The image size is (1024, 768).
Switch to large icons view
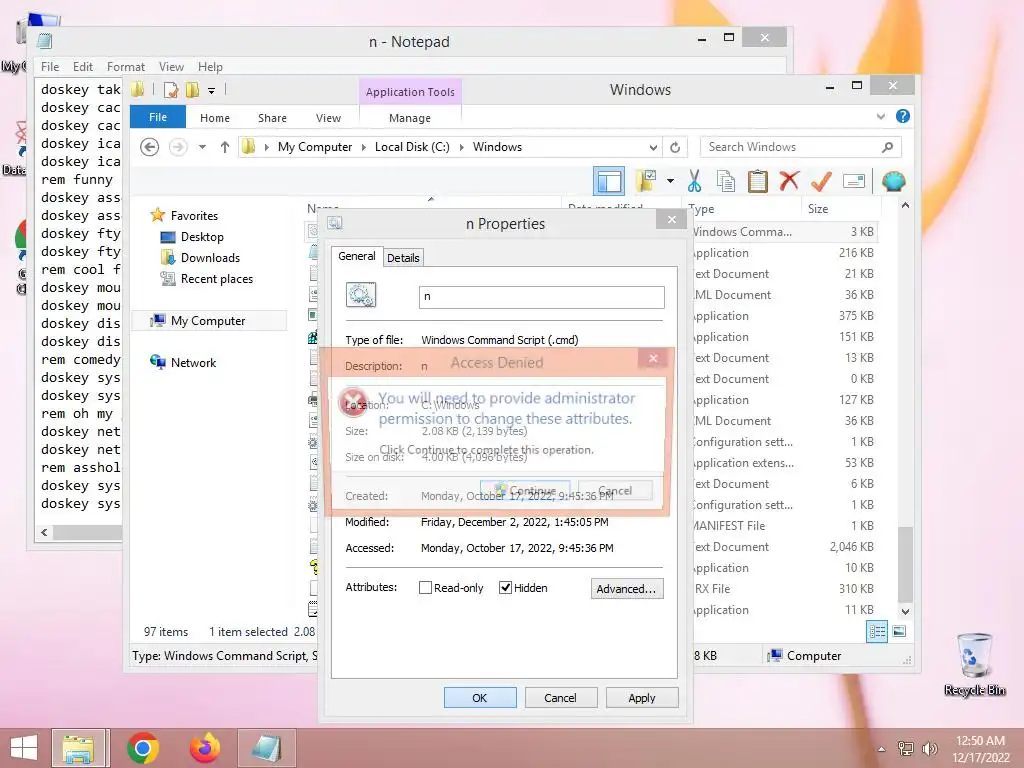tap(899, 631)
